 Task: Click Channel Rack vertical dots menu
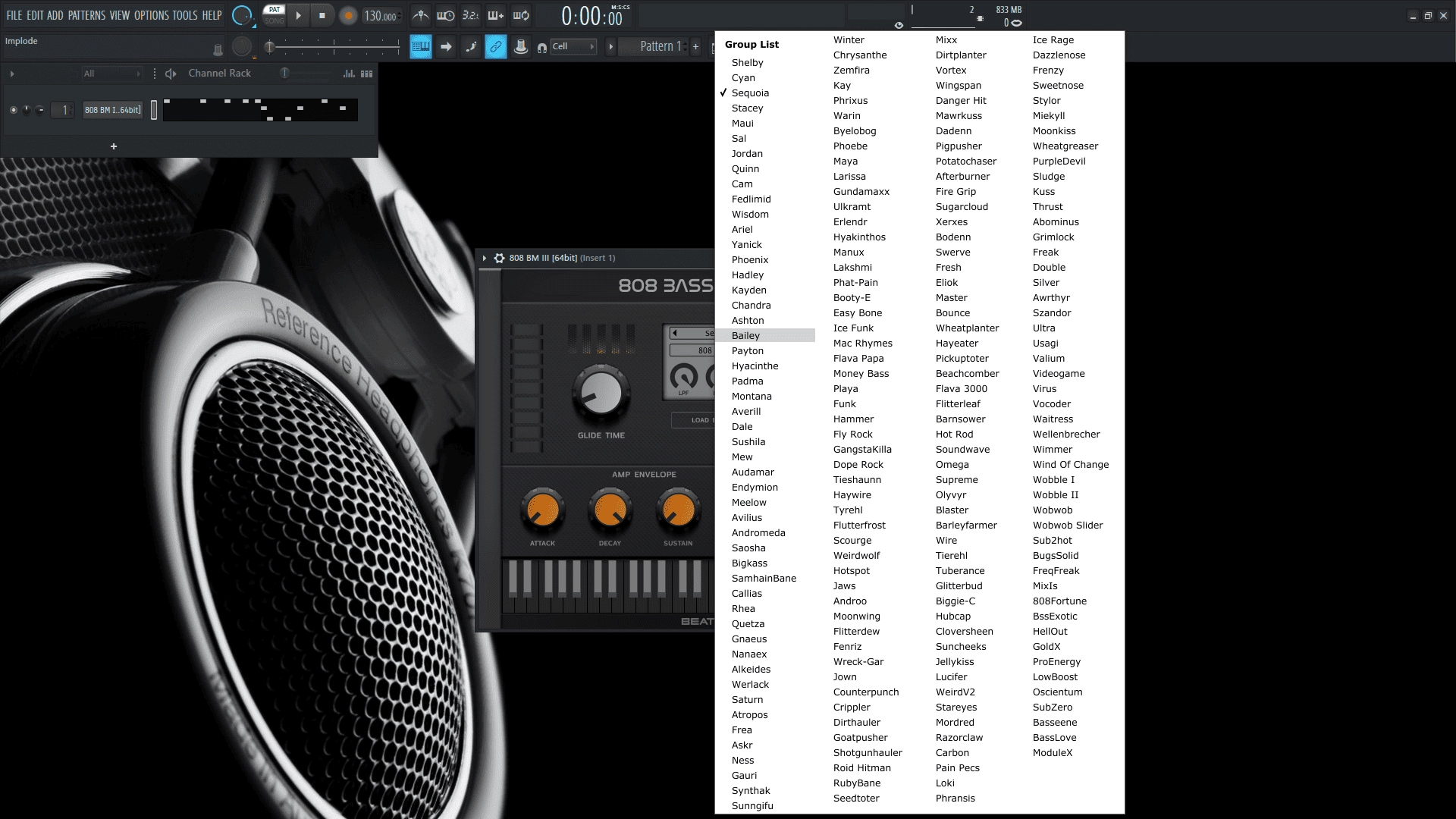click(x=155, y=74)
